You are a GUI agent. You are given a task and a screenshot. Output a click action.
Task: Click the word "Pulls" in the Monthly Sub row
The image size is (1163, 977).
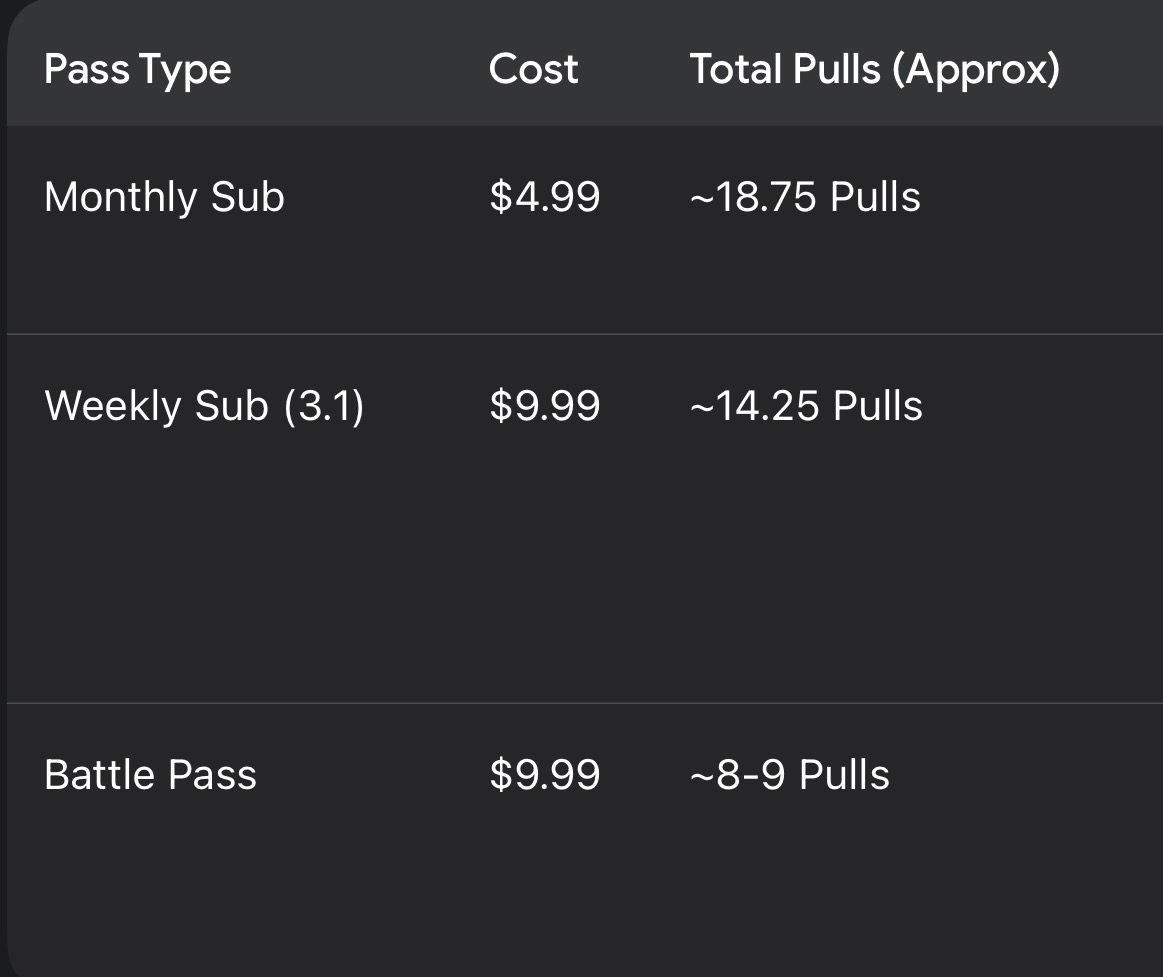pyautogui.click(x=876, y=197)
